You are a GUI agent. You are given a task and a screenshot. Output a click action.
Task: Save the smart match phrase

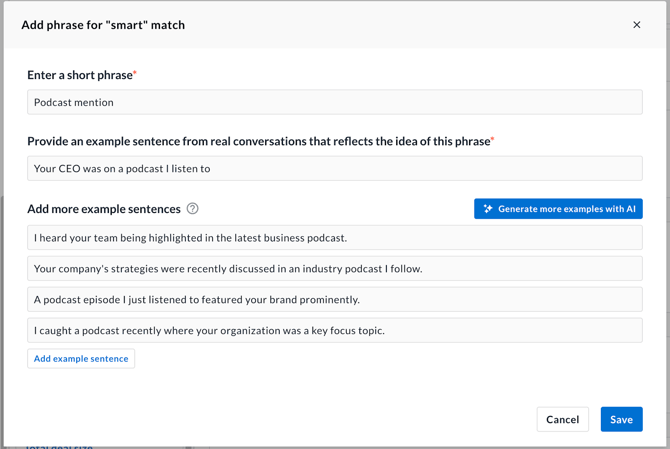pyautogui.click(x=621, y=420)
